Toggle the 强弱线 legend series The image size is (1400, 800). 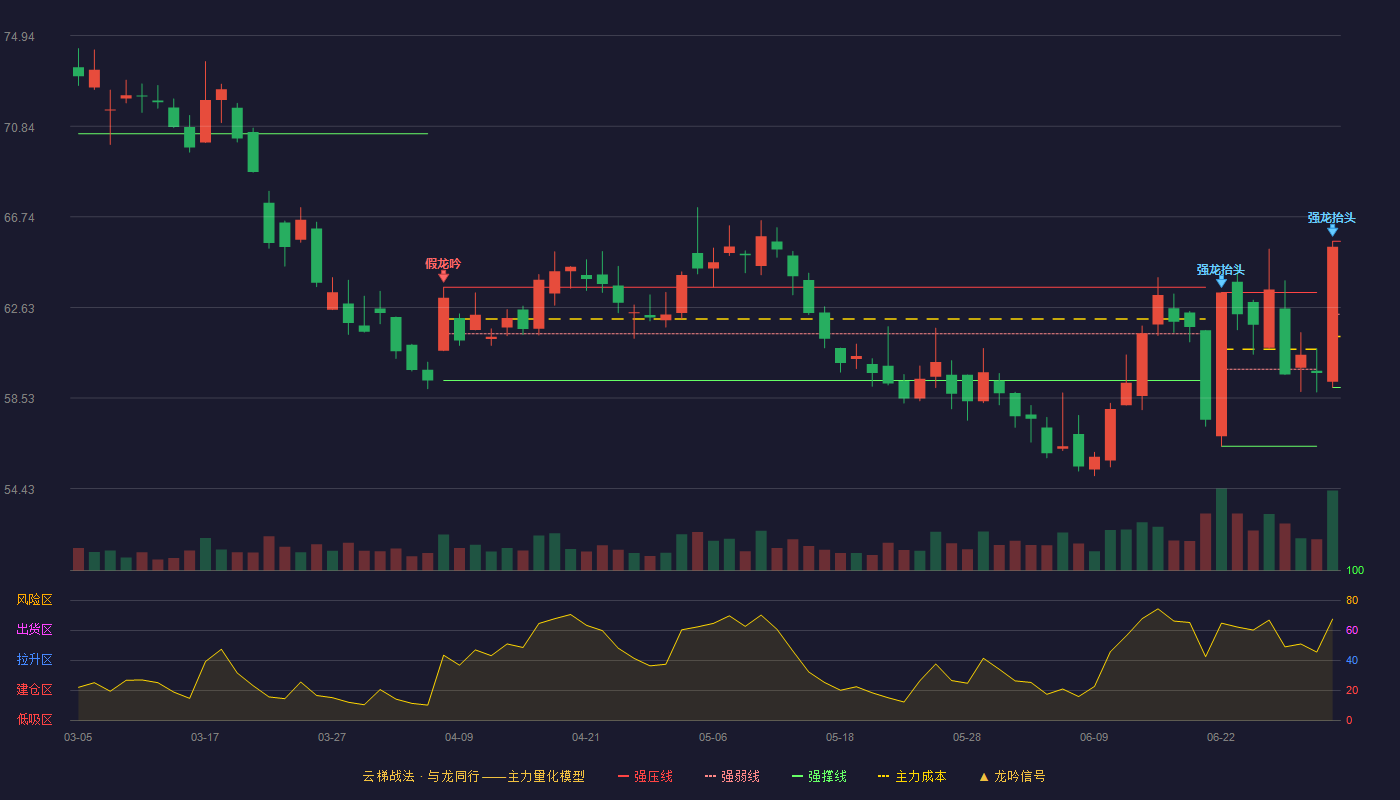732,776
